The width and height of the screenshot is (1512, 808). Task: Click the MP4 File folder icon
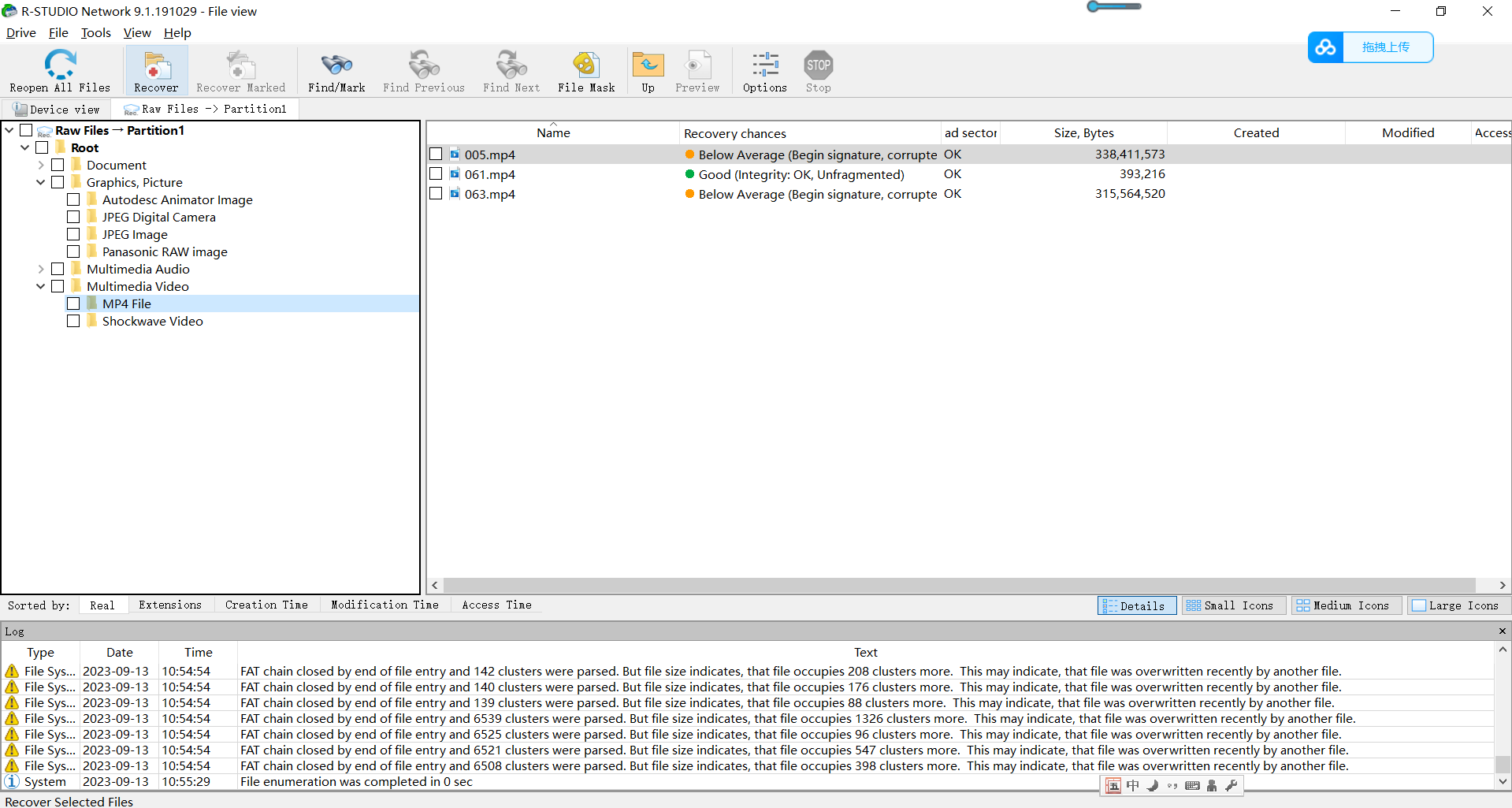(92, 303)
